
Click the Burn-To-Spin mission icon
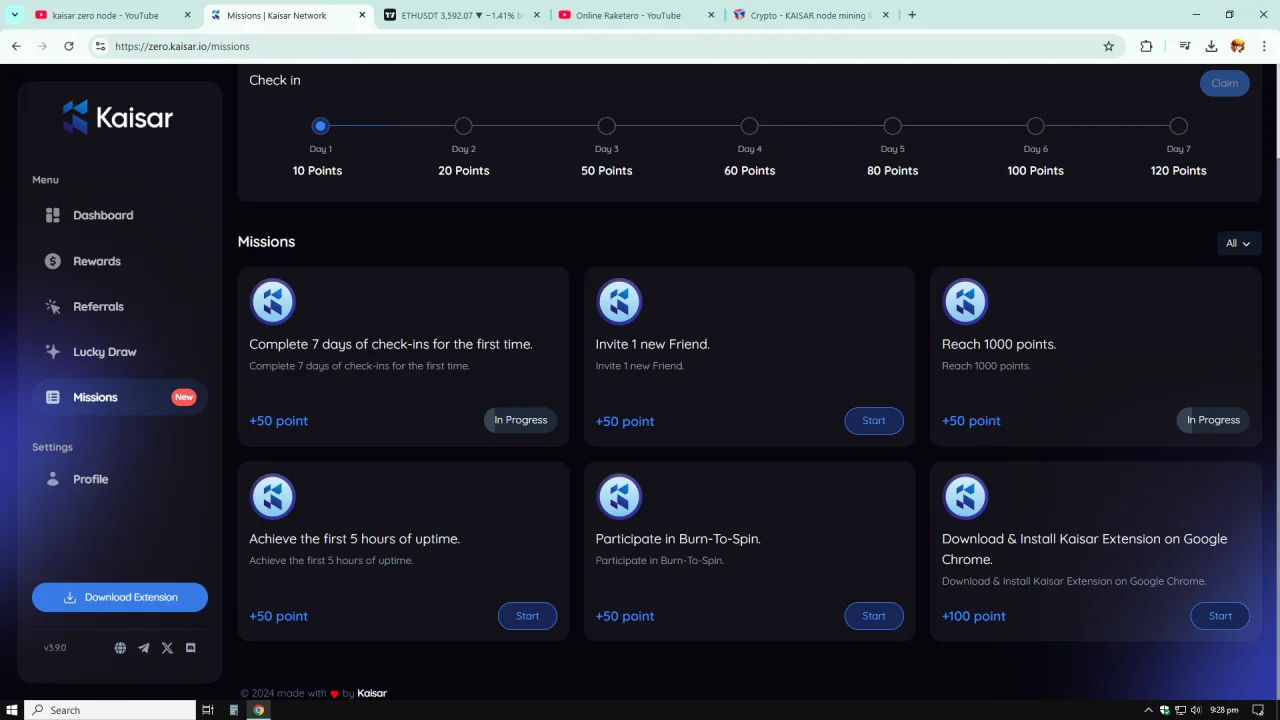point(619,496)
